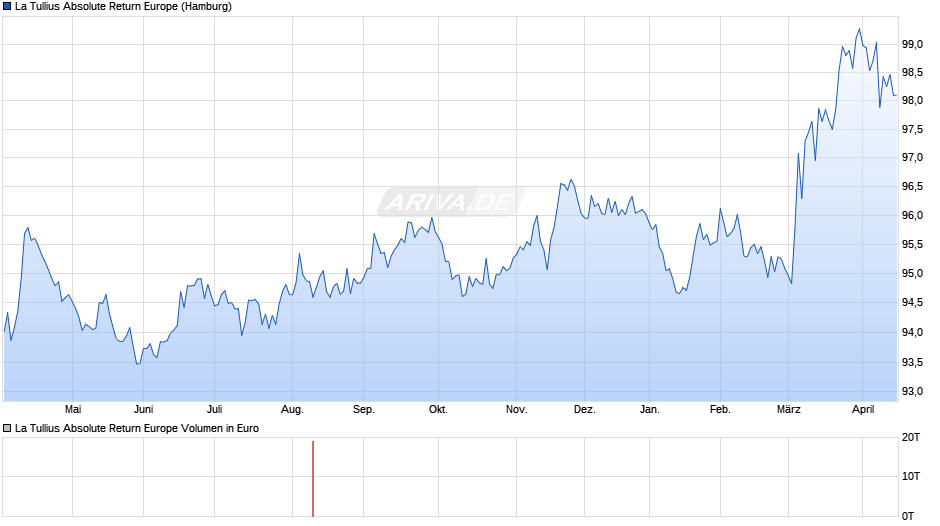The image size is (940, 526).
Task: Click the 'Sep.' month label
Action: [x=364, y=410]
